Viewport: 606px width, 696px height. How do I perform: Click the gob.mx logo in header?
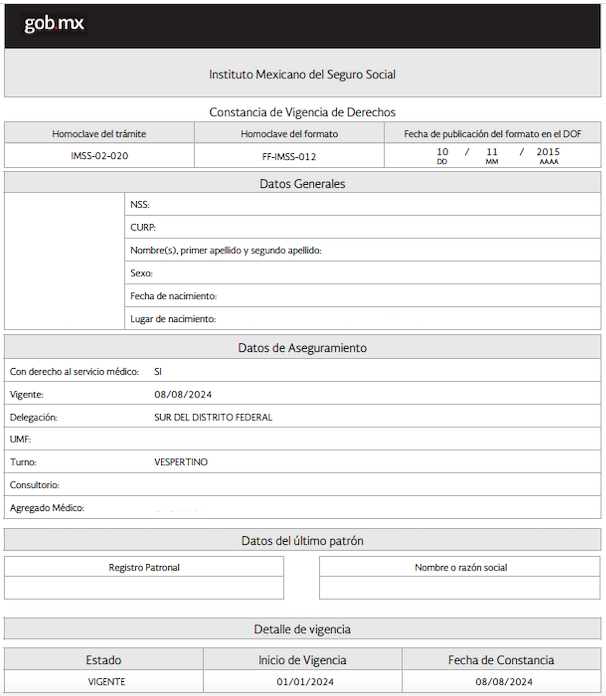(x=54, y=24)
